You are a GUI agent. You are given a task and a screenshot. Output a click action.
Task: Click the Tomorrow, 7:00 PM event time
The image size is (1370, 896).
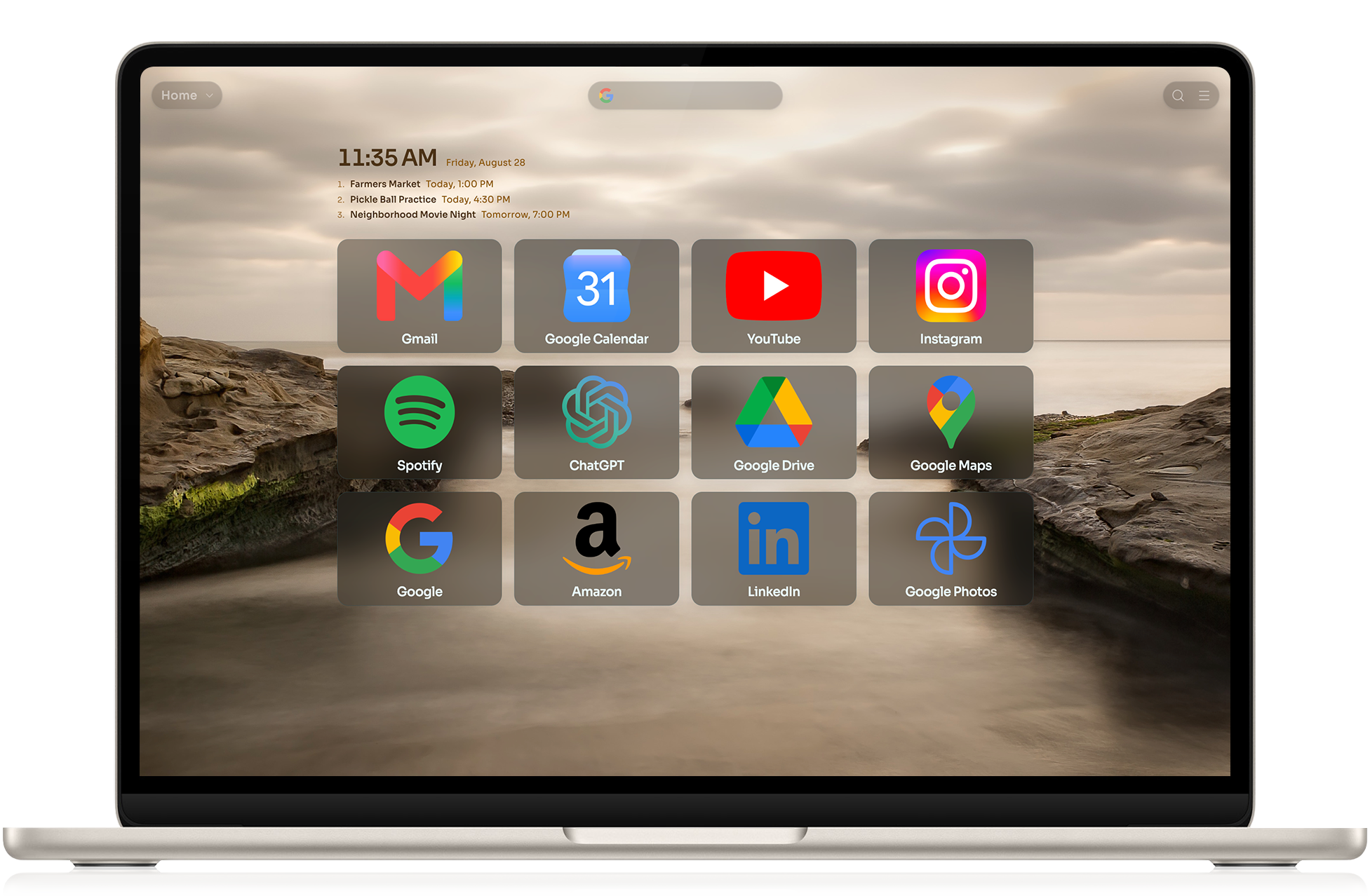point(525,215)
